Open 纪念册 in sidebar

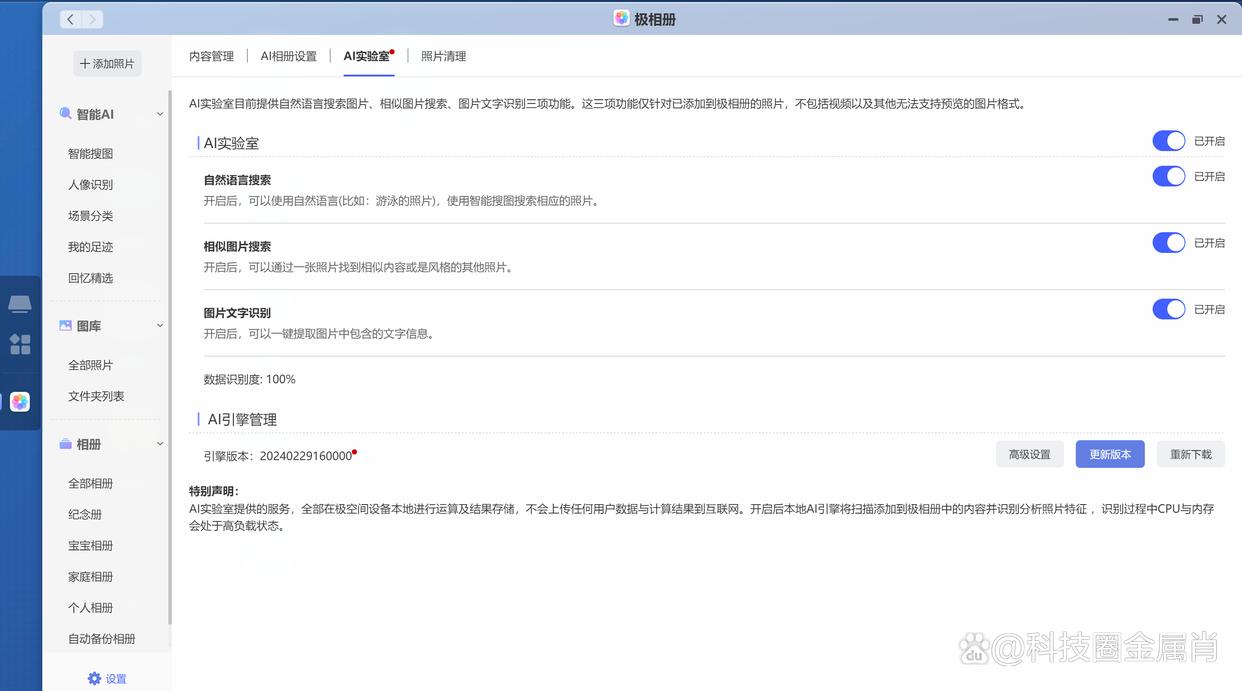coord(85,514)
